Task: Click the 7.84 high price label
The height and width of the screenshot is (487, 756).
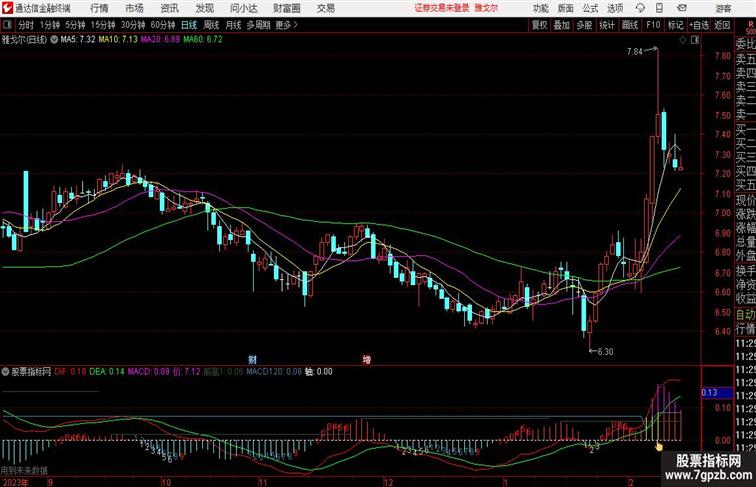Action: click(x=634, y=52)
